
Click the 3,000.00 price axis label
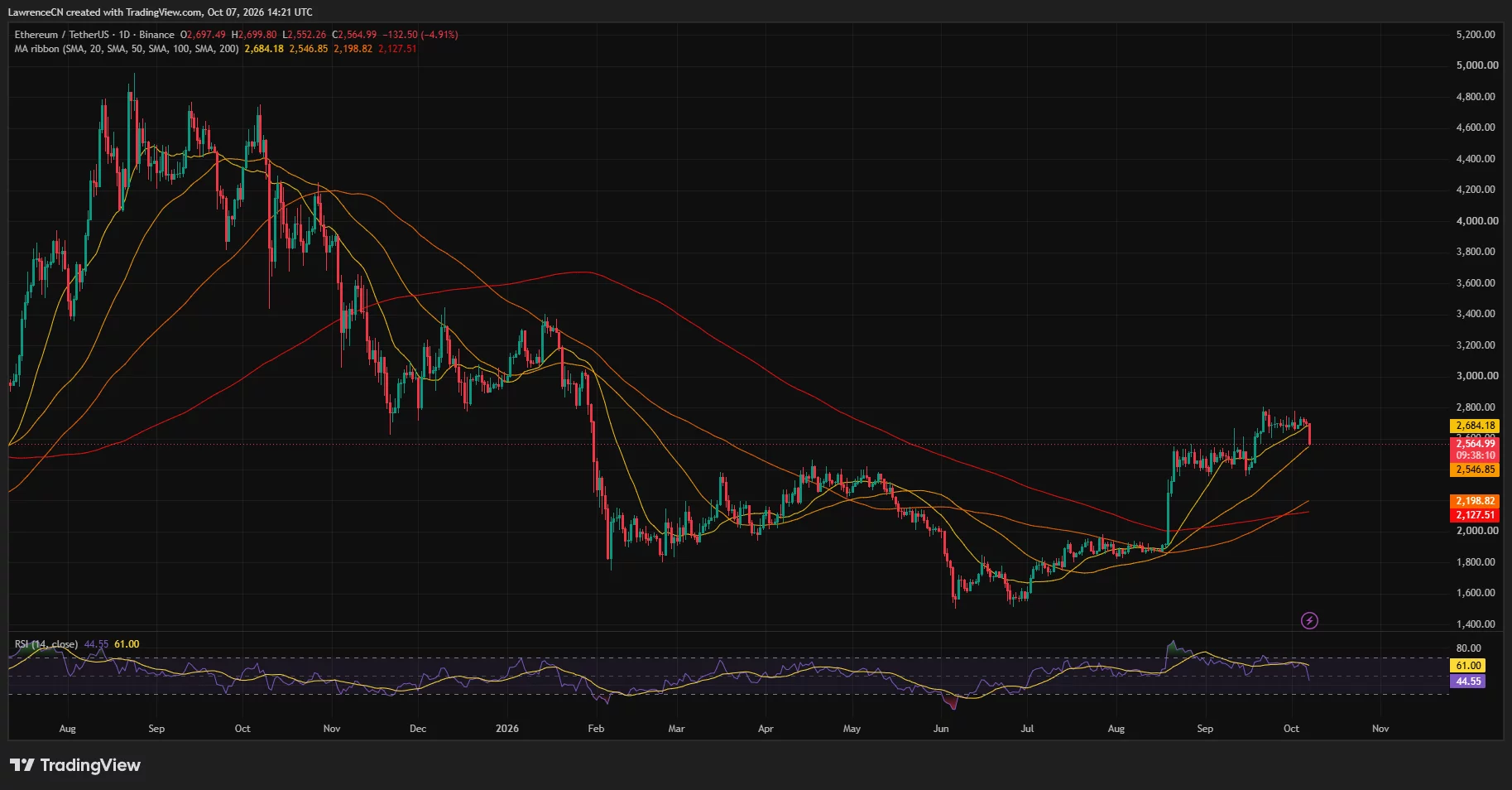(x=1477, y=376)
